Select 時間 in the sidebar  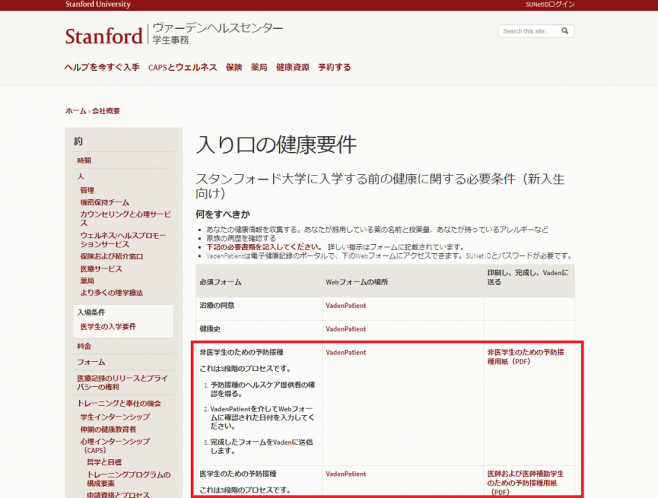pos(84,160)
